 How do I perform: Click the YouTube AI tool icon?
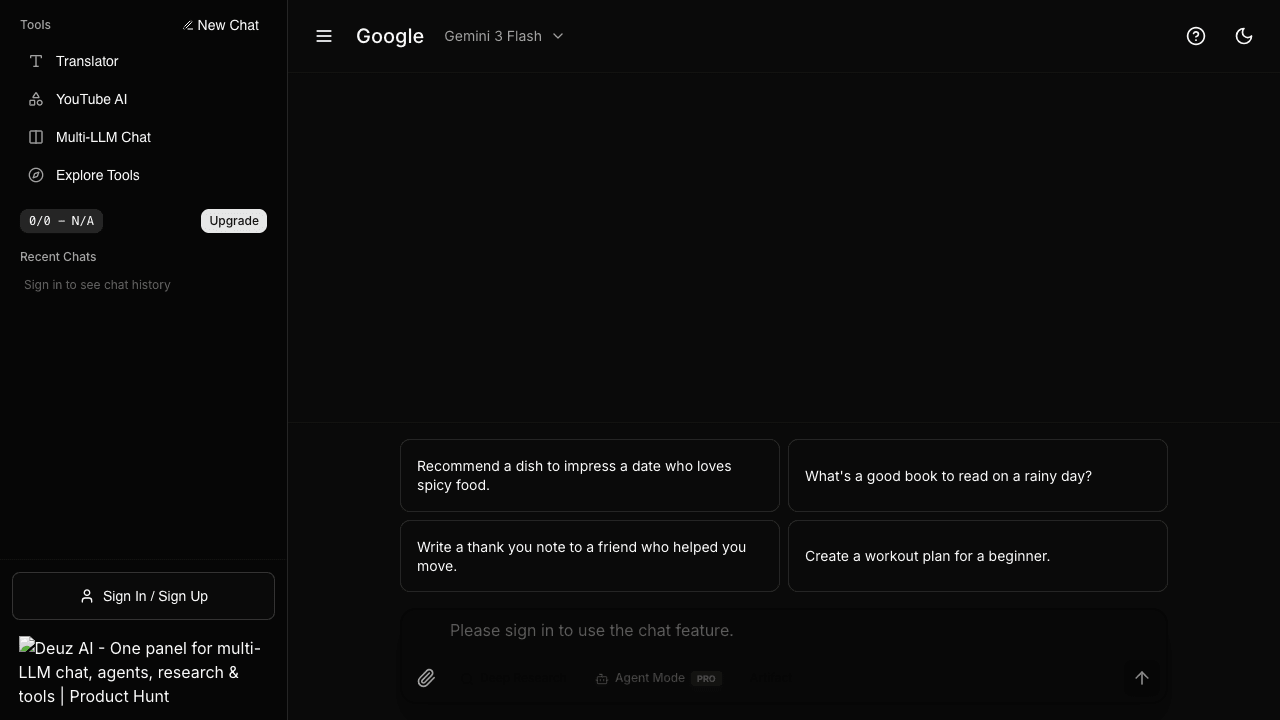pyautogui.click(x=36, y=99)
